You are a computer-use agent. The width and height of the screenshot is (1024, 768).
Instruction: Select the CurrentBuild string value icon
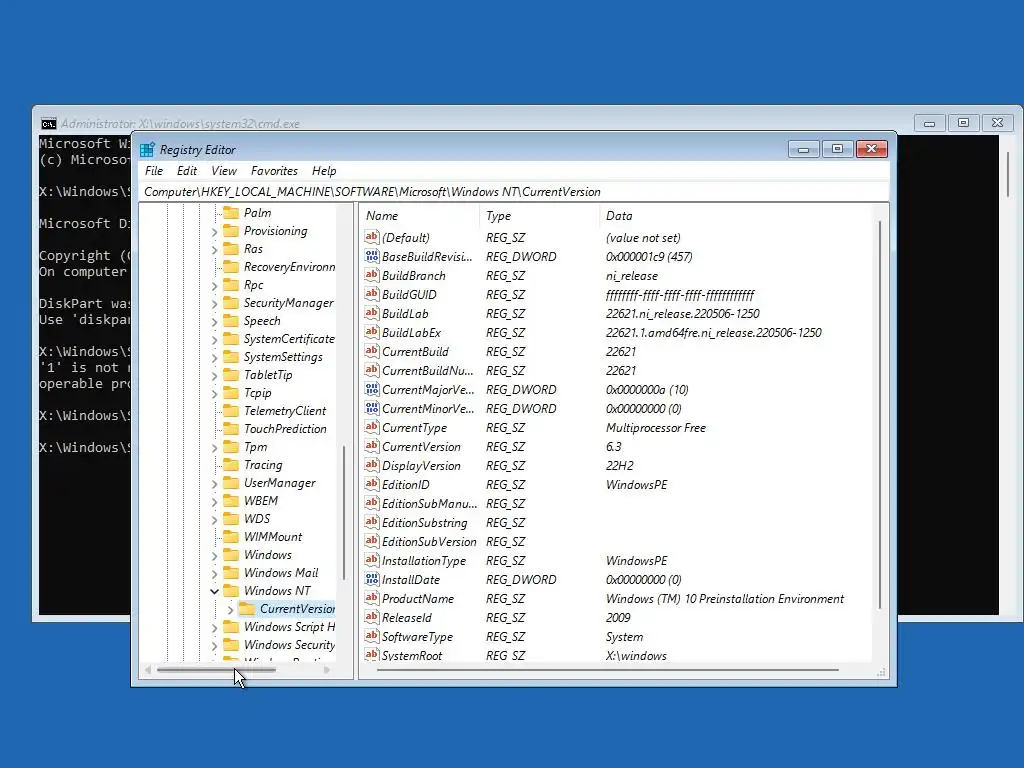click(372, 351)
